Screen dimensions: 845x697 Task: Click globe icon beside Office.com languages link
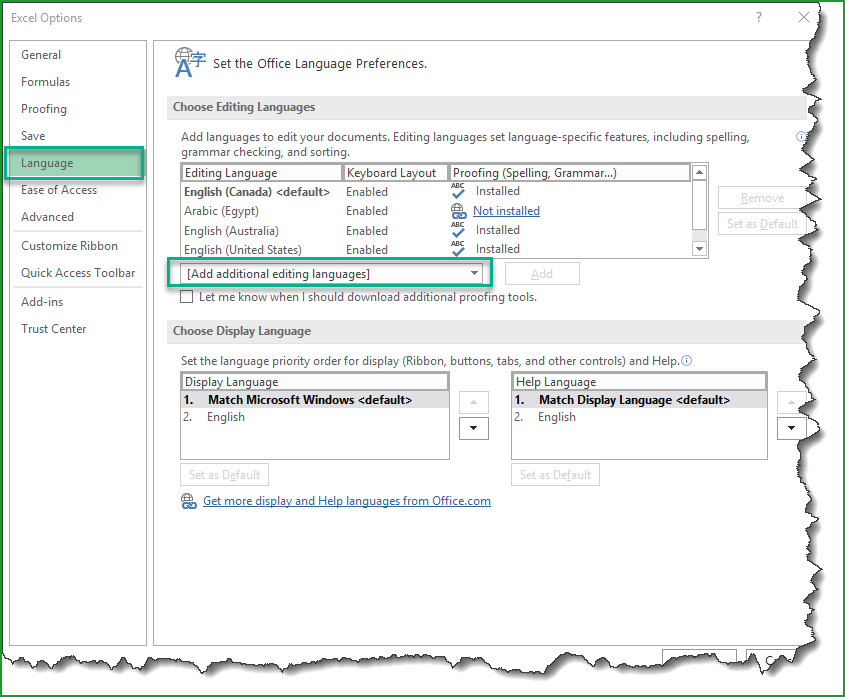[x=189, y=501]
